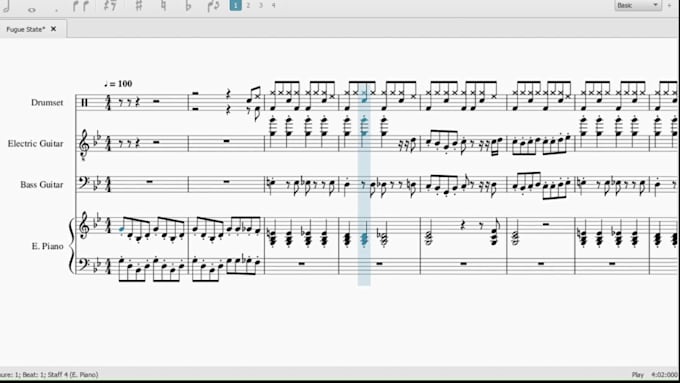680x383 pixels.
Task: Switch to voice 3
Action: pyautogui.click(x=261, y=5)
